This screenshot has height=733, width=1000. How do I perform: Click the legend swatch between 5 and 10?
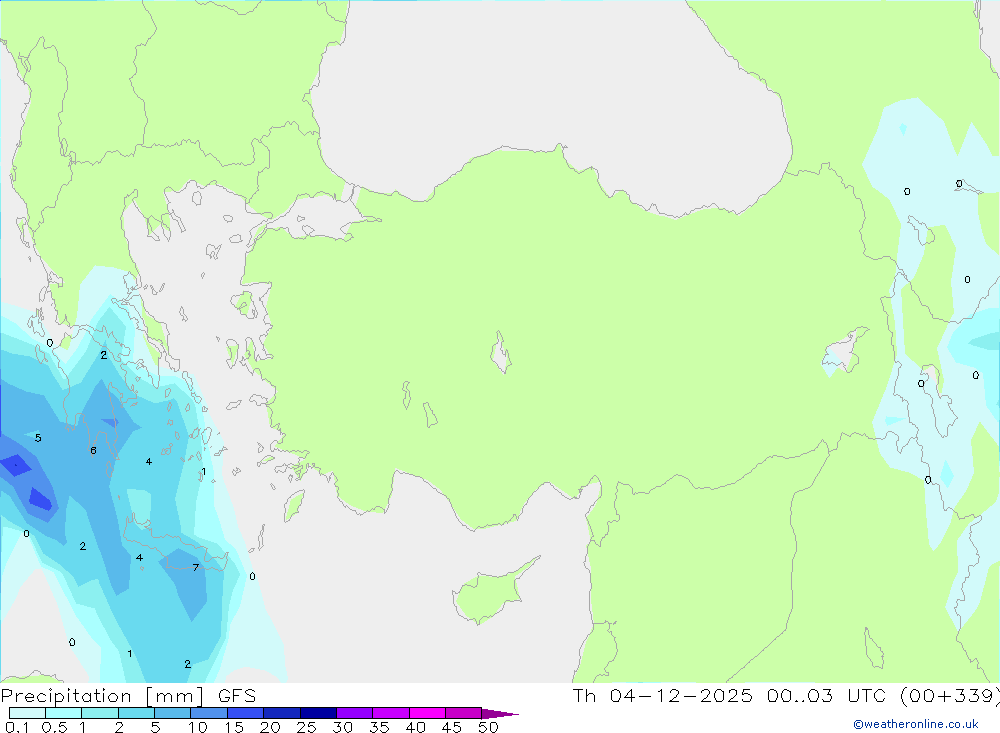tap(172, 713)
